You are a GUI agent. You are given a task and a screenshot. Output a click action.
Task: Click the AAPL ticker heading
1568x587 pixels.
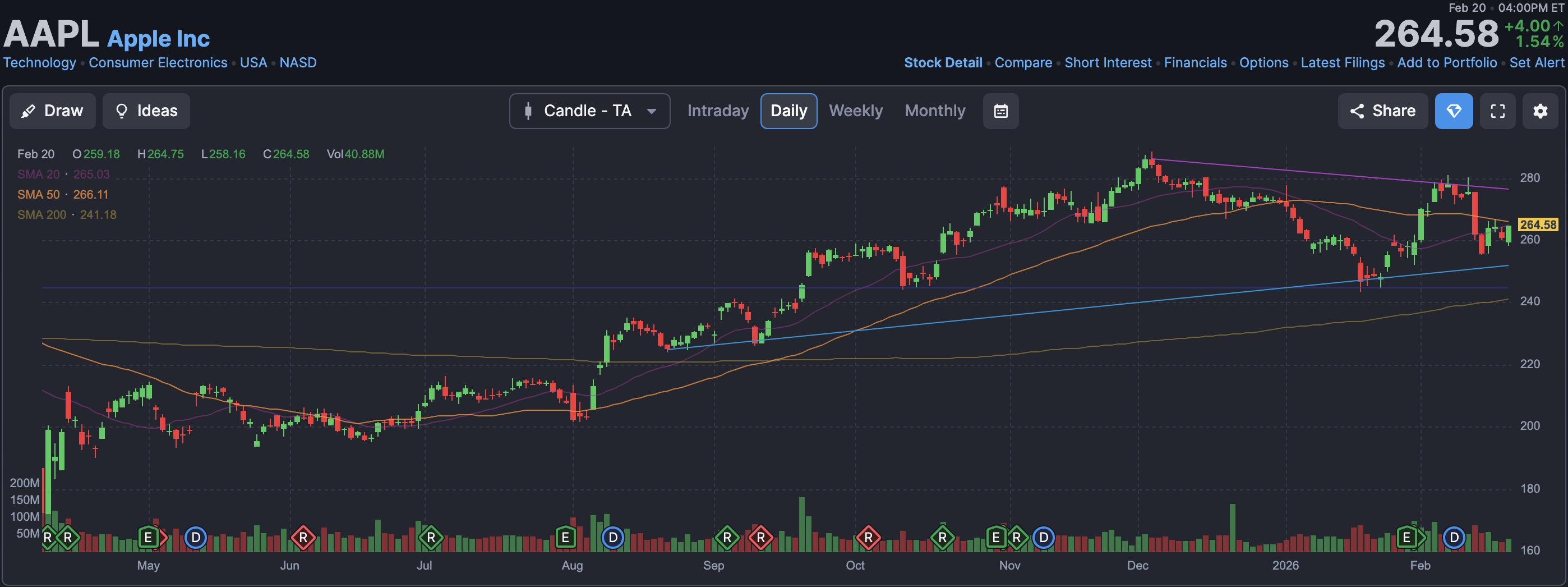[x=51, y=34]
